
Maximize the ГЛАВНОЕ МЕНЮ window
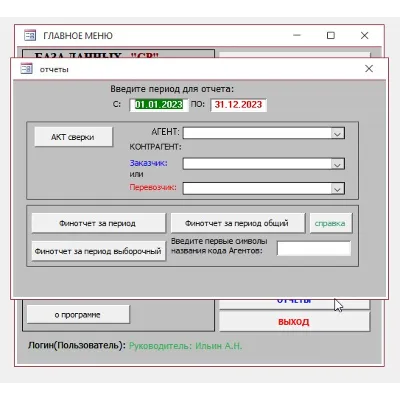[x=331, y=35]
